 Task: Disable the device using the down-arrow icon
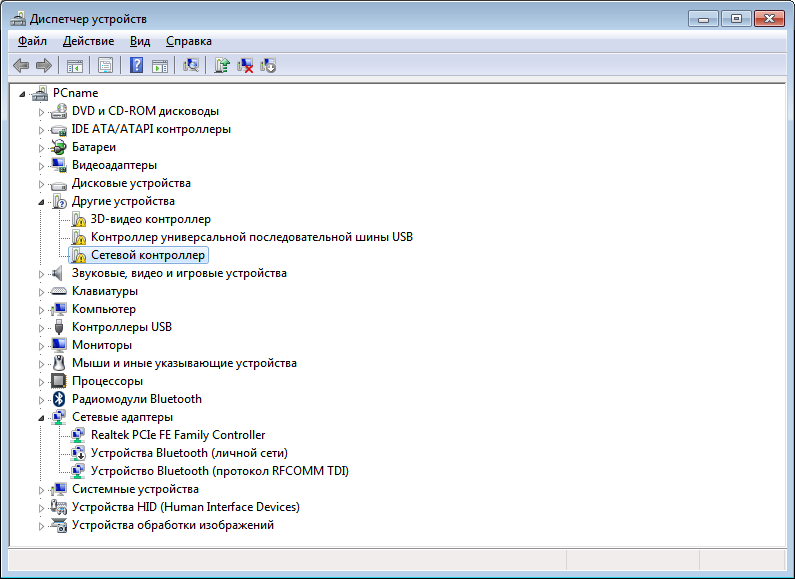pyautogui.click(x=268, y=65)
